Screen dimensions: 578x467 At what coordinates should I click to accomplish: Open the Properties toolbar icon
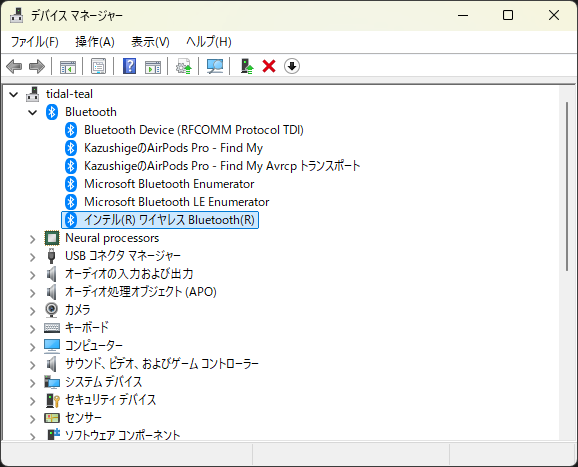click(x=98, y=67)
